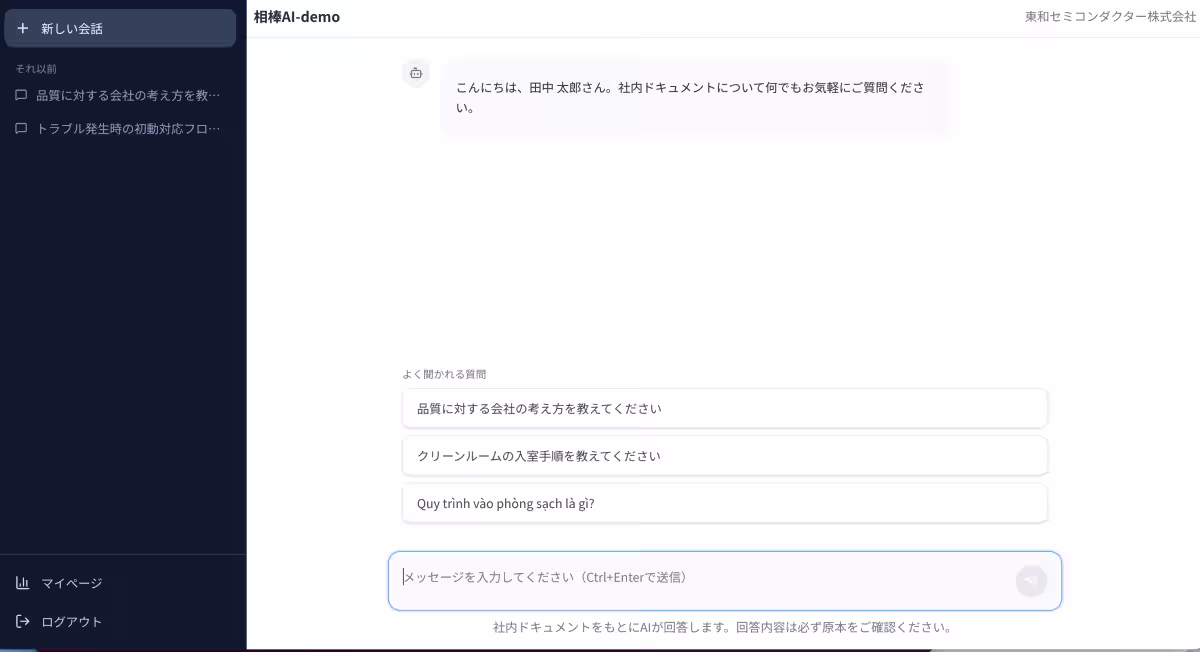Click the bot avatar icon beside greeting

coord(416,73)
